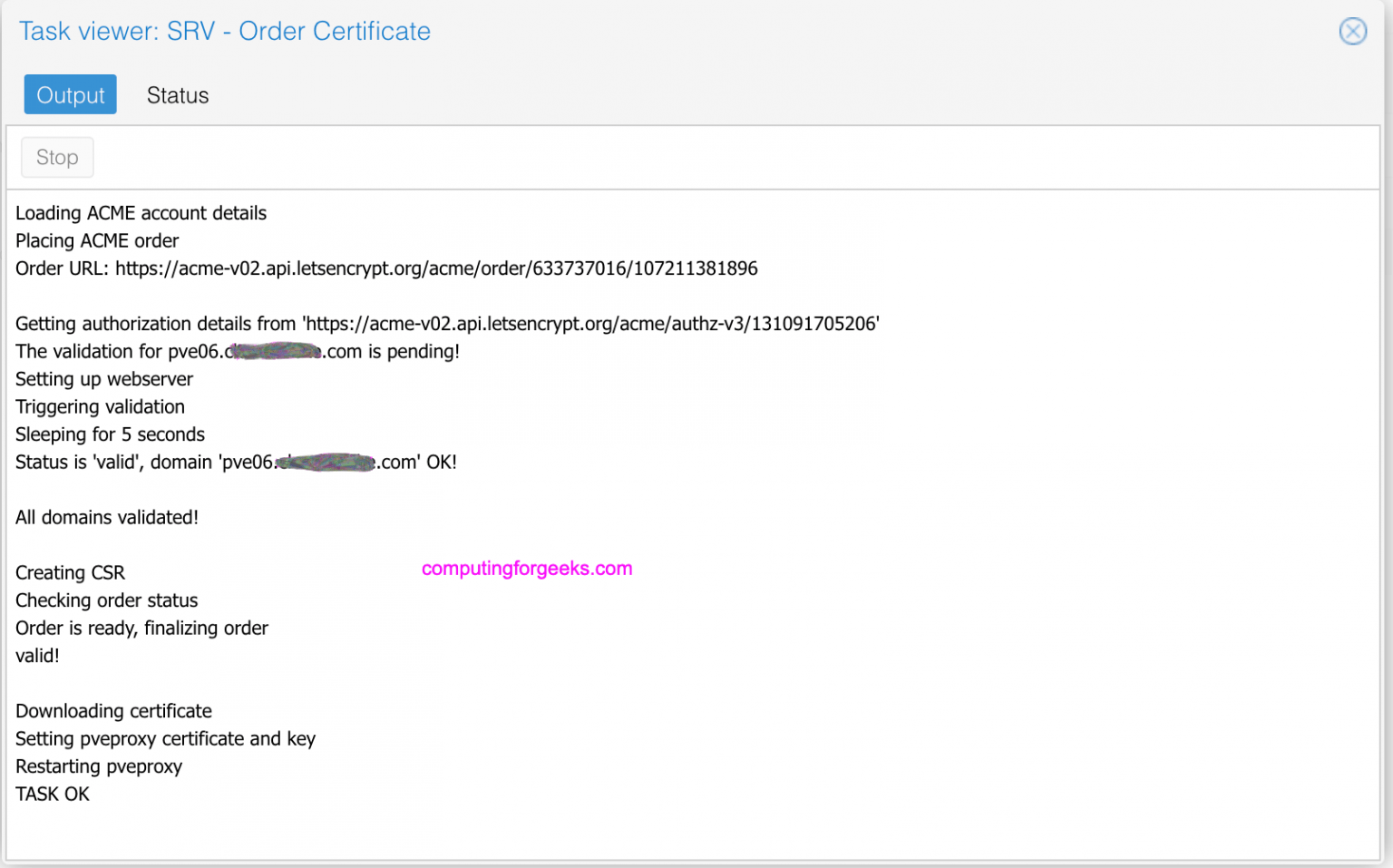Click the 'Loading ACME account details' line
The height and width of the screenshot is (868, 1393).
pos(141,213)
